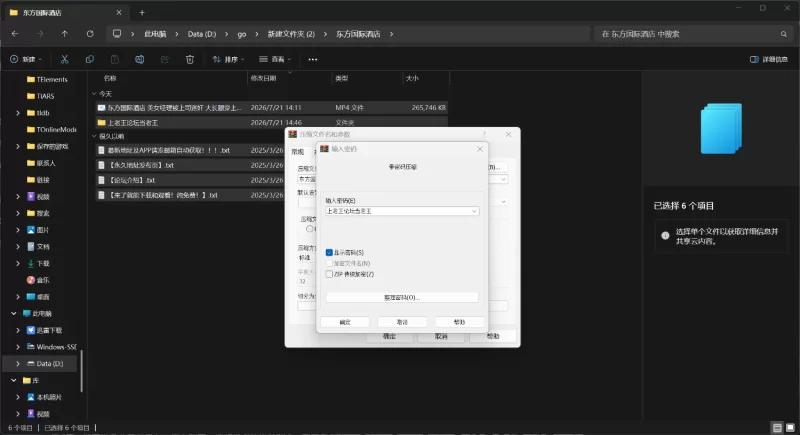Click 帮助 in the 输入密码 dialog
The image size is (800, 435).
point(459,322)
